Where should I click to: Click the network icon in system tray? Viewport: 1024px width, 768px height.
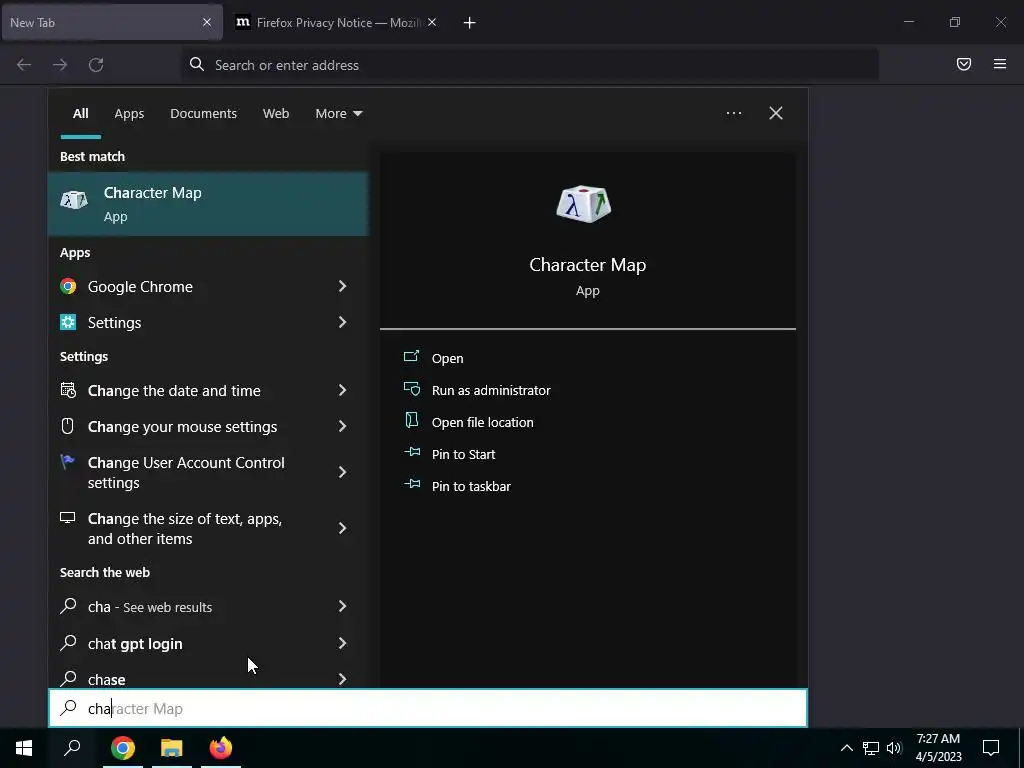tap(871, 748)
